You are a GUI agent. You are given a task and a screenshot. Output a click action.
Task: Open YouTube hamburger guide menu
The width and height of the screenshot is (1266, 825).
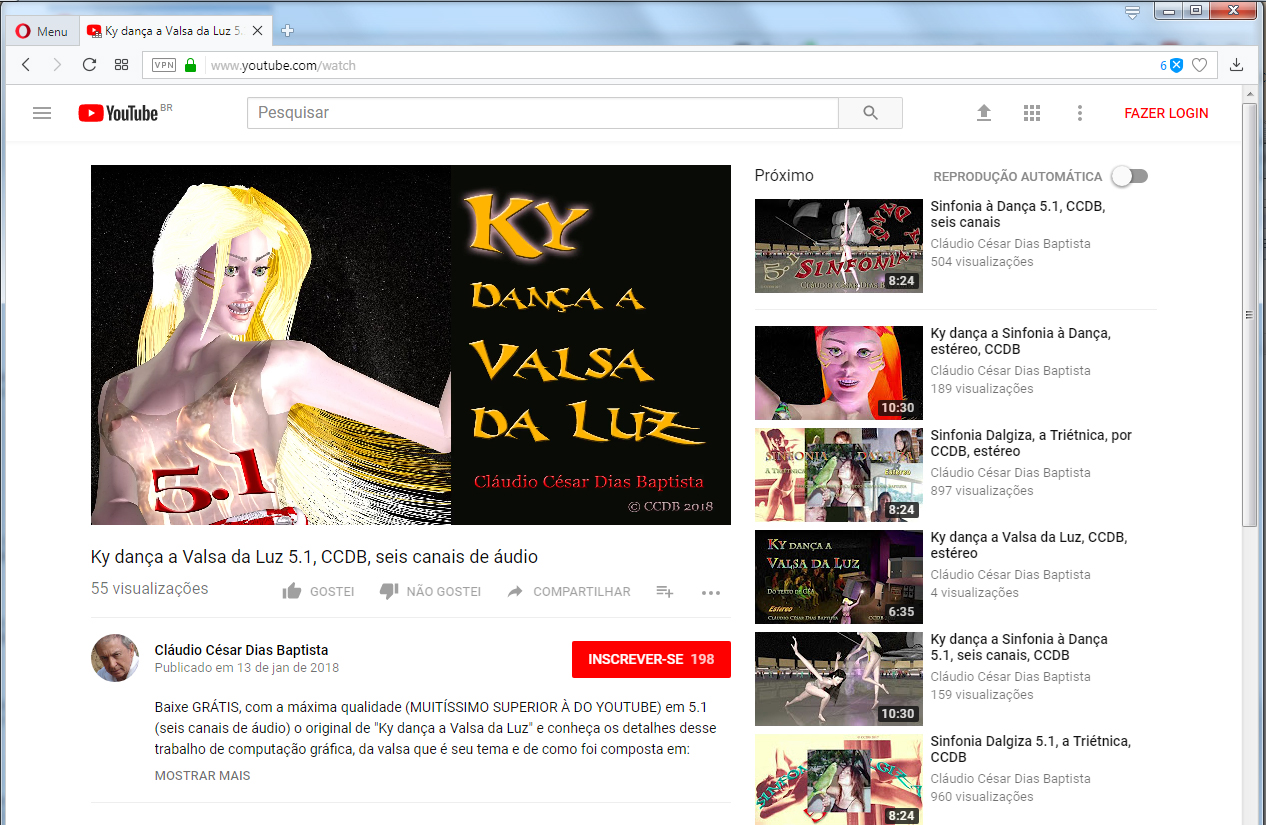42,113
